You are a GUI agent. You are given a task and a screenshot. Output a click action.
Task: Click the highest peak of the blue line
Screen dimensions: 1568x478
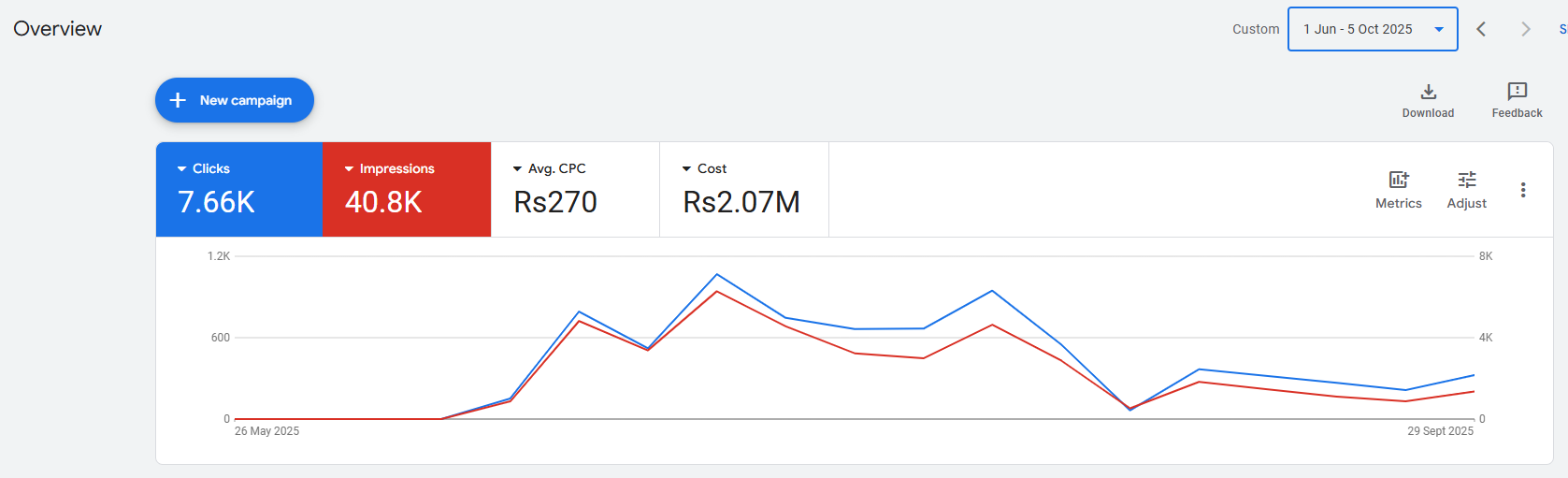coord(717,274)
